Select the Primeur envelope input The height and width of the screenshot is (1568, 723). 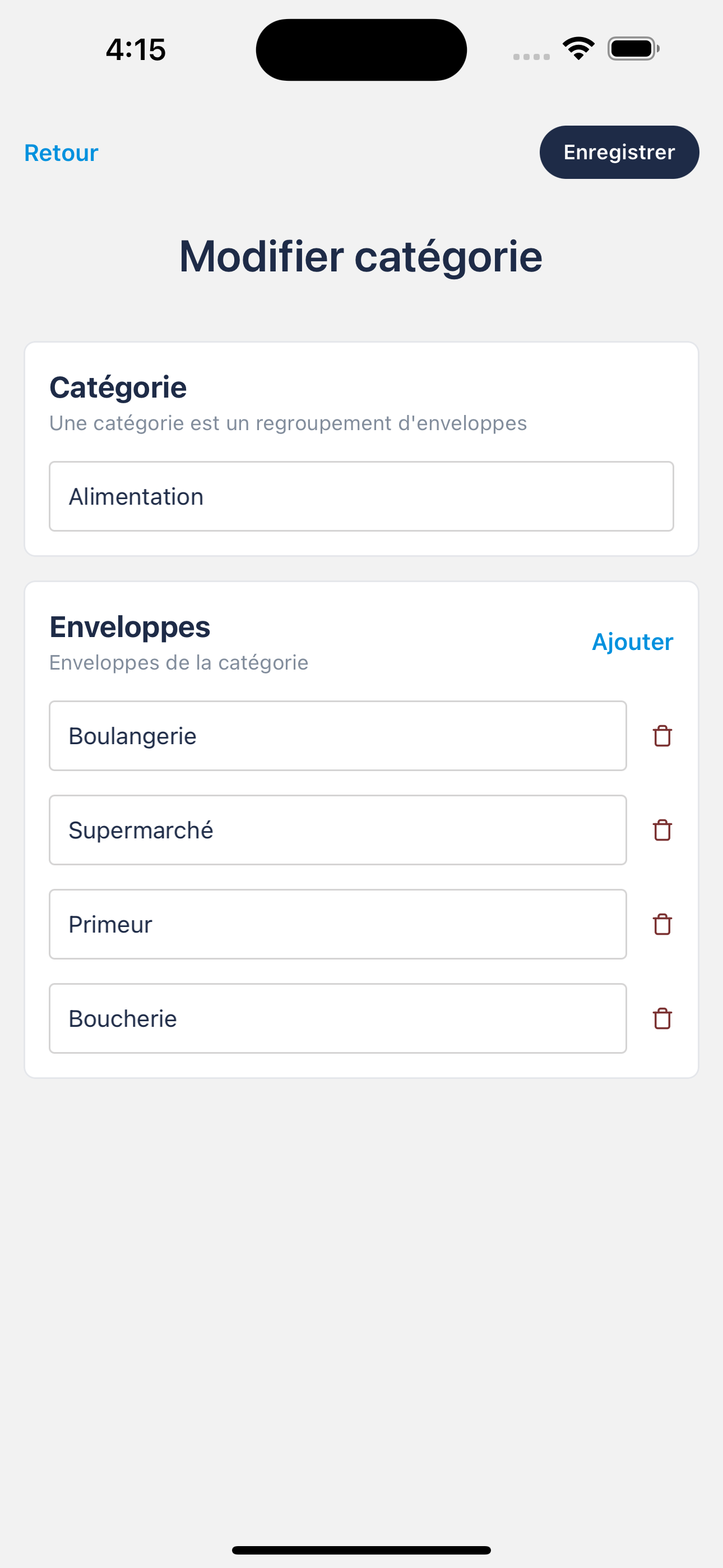point(338,925)
